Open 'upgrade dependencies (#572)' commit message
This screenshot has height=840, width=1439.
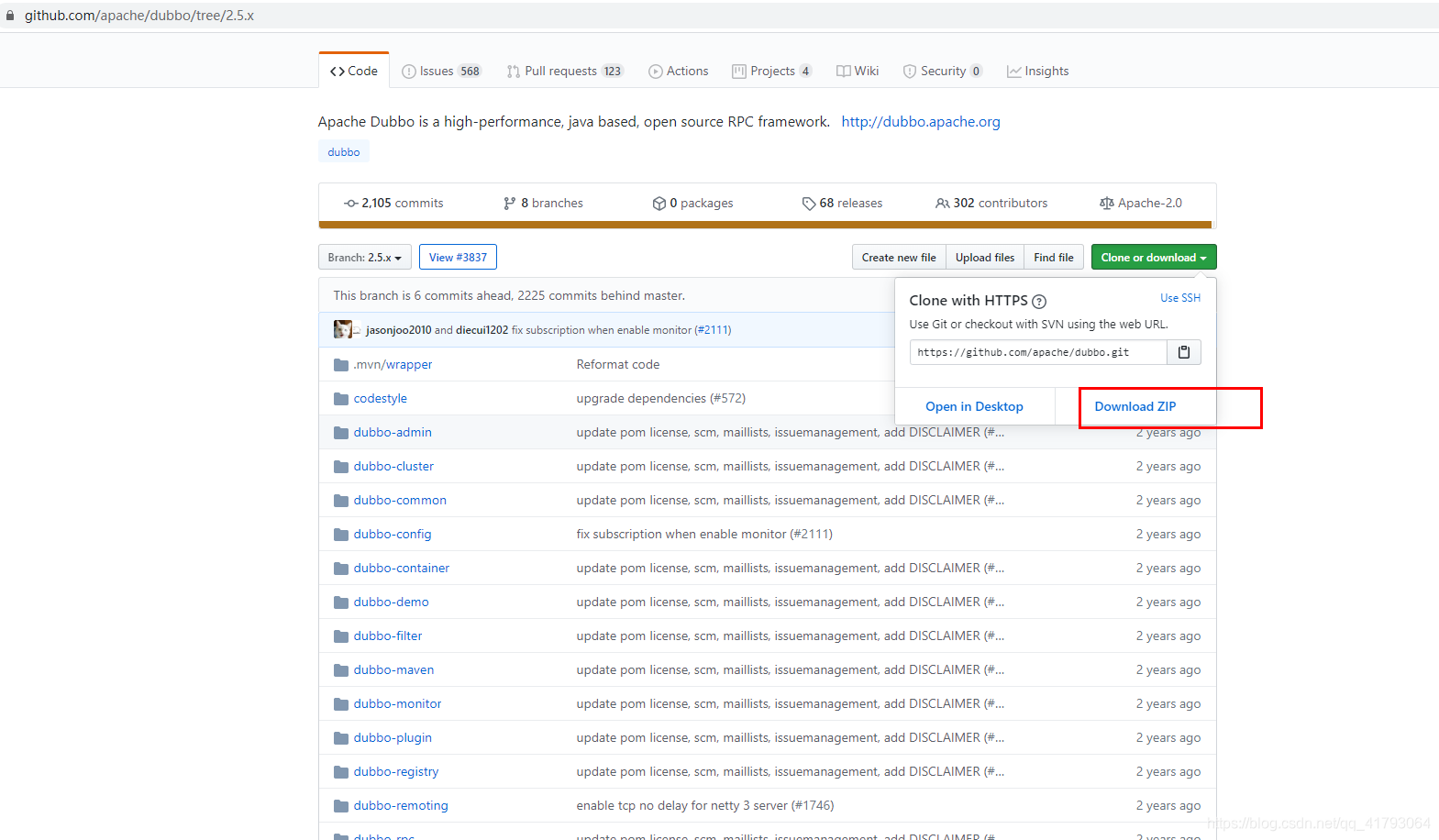click(x=661, y=398)
